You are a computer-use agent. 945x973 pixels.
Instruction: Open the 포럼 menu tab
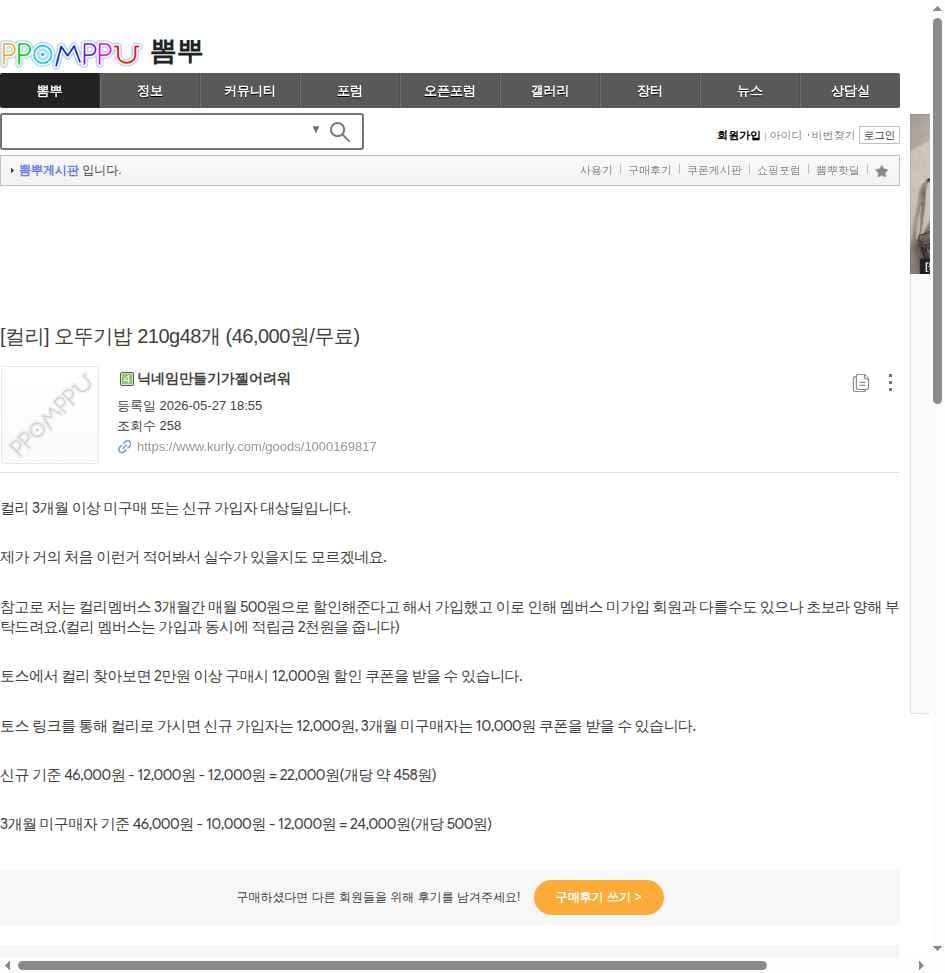click(349, 91)
